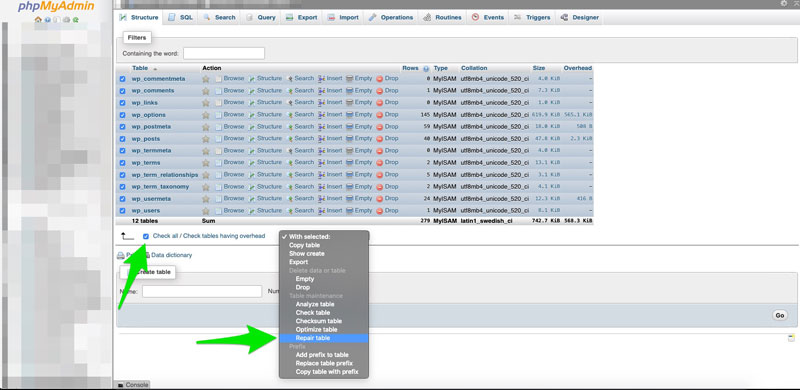Click Insert icon in wp_comments row

tap(321, 91)
